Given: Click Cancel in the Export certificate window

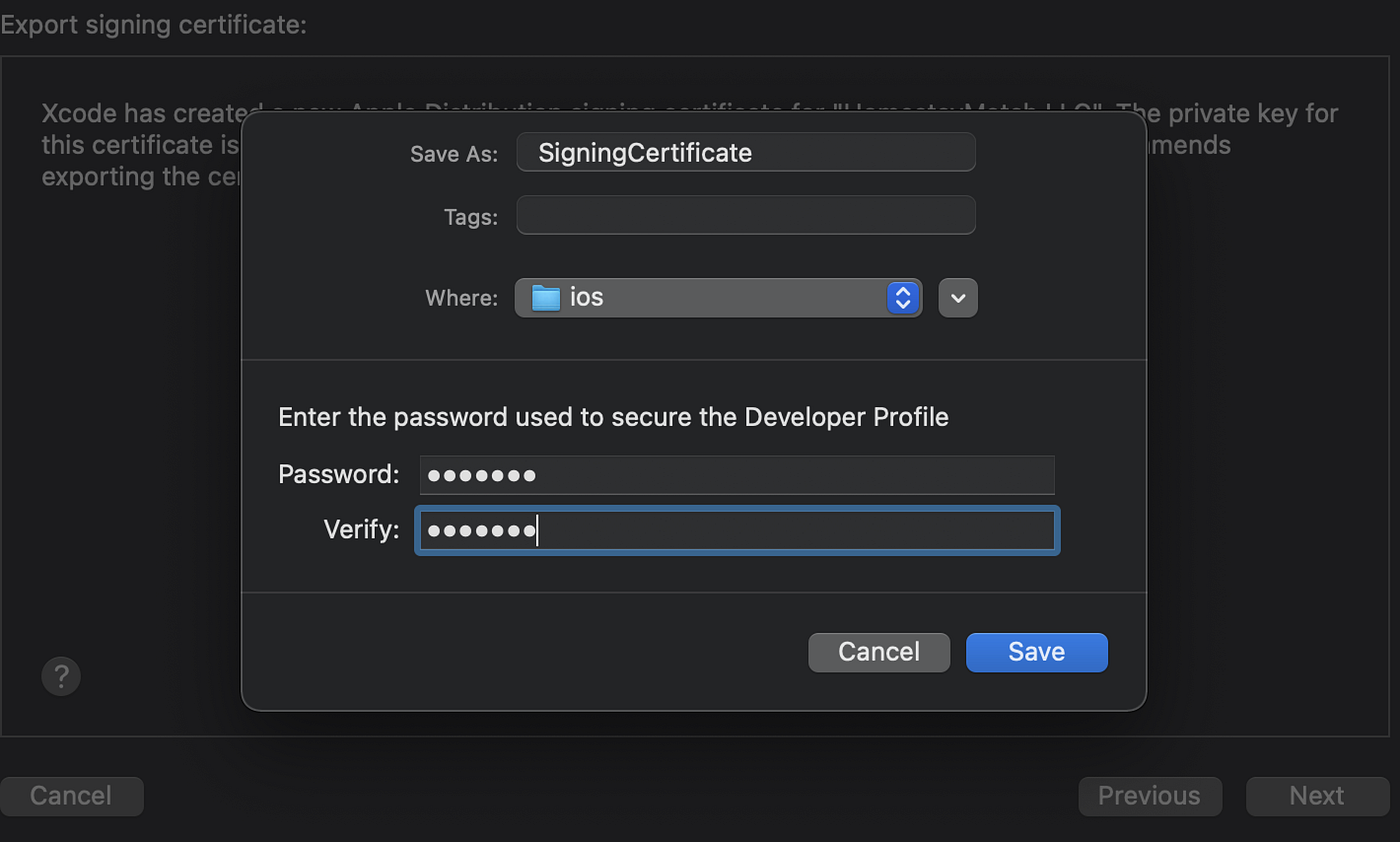Looking at the screenshot, I should [71, 796].
